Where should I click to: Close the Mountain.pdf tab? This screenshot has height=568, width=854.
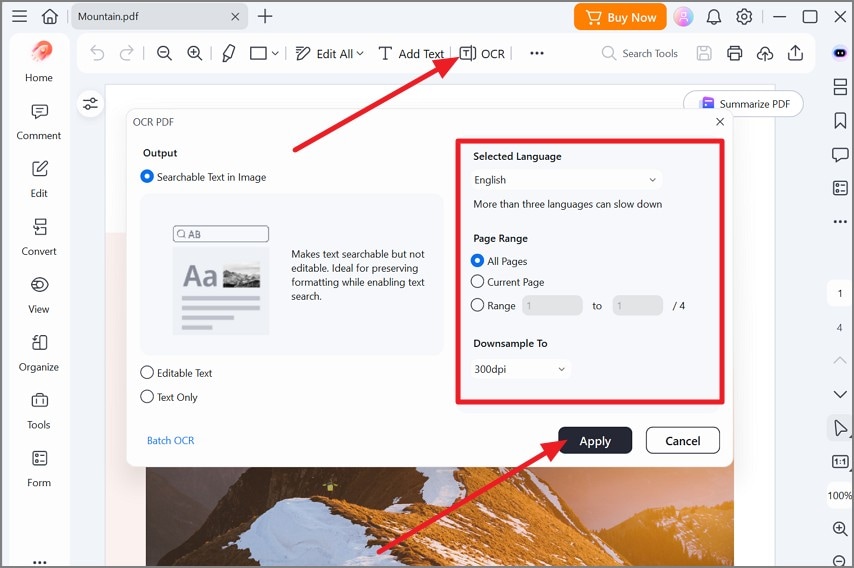click(x=235, y=17)
